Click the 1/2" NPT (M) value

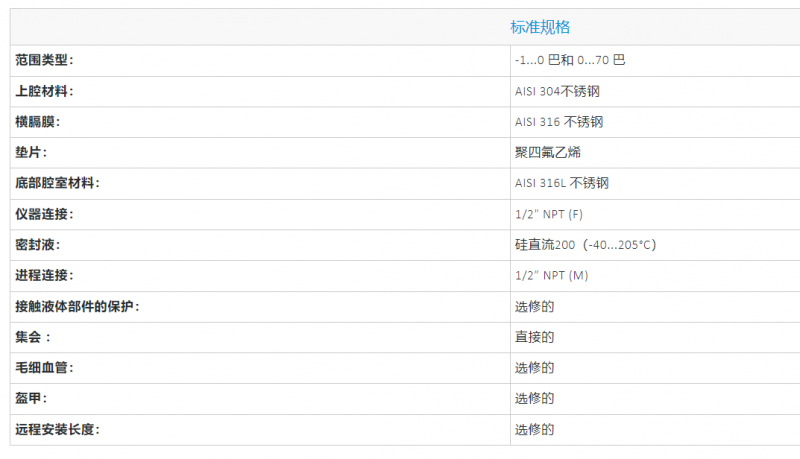(551, 275)
